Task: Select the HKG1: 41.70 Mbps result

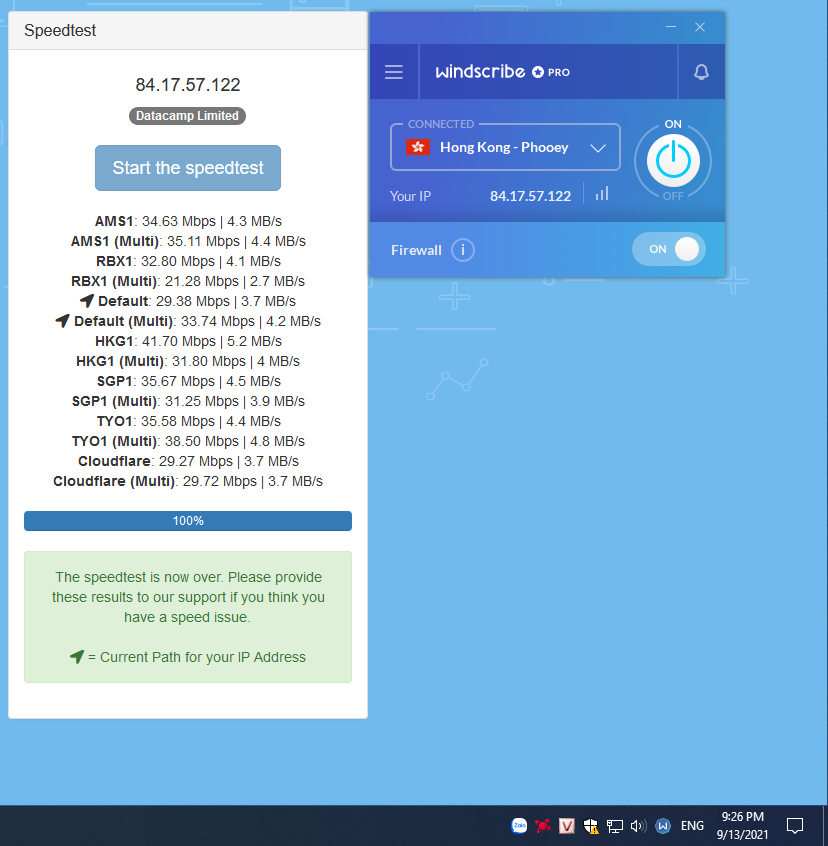Action: (188, 341)
